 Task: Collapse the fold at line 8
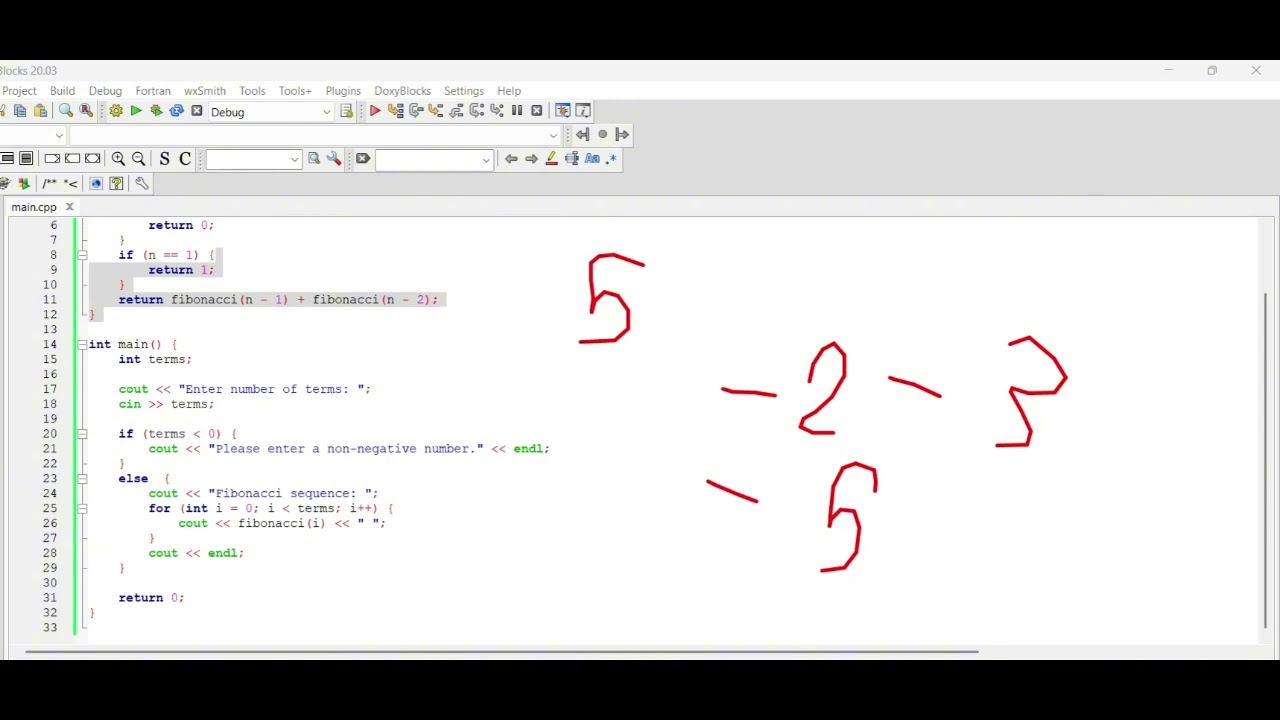83,255
